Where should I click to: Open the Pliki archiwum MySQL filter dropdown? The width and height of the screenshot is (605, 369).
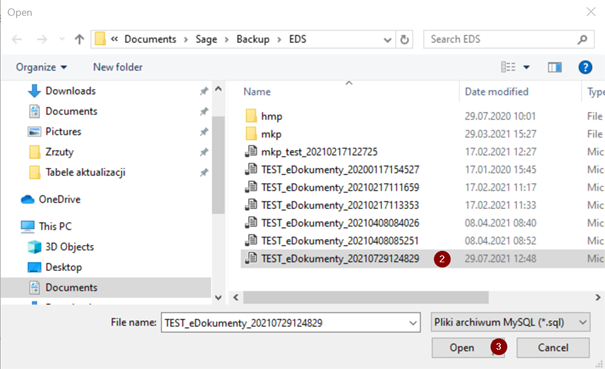510,322
